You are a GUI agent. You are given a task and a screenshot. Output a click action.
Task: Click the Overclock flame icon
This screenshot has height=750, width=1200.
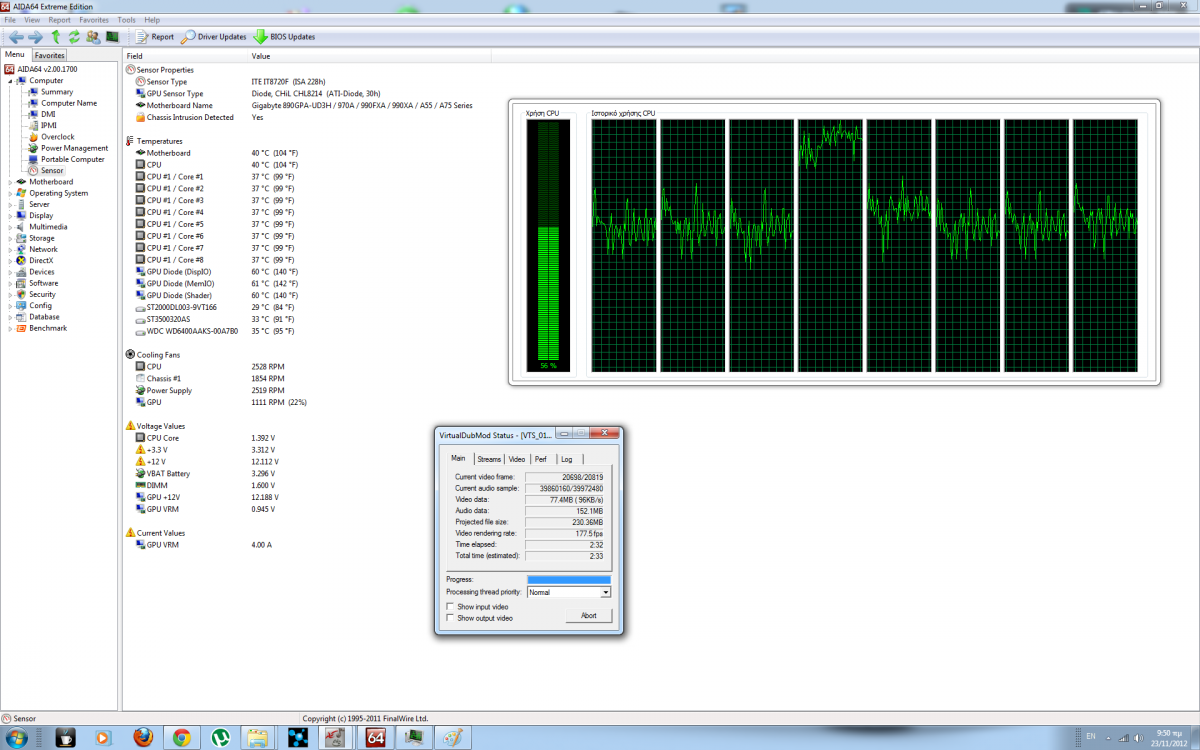click(33, 137)
